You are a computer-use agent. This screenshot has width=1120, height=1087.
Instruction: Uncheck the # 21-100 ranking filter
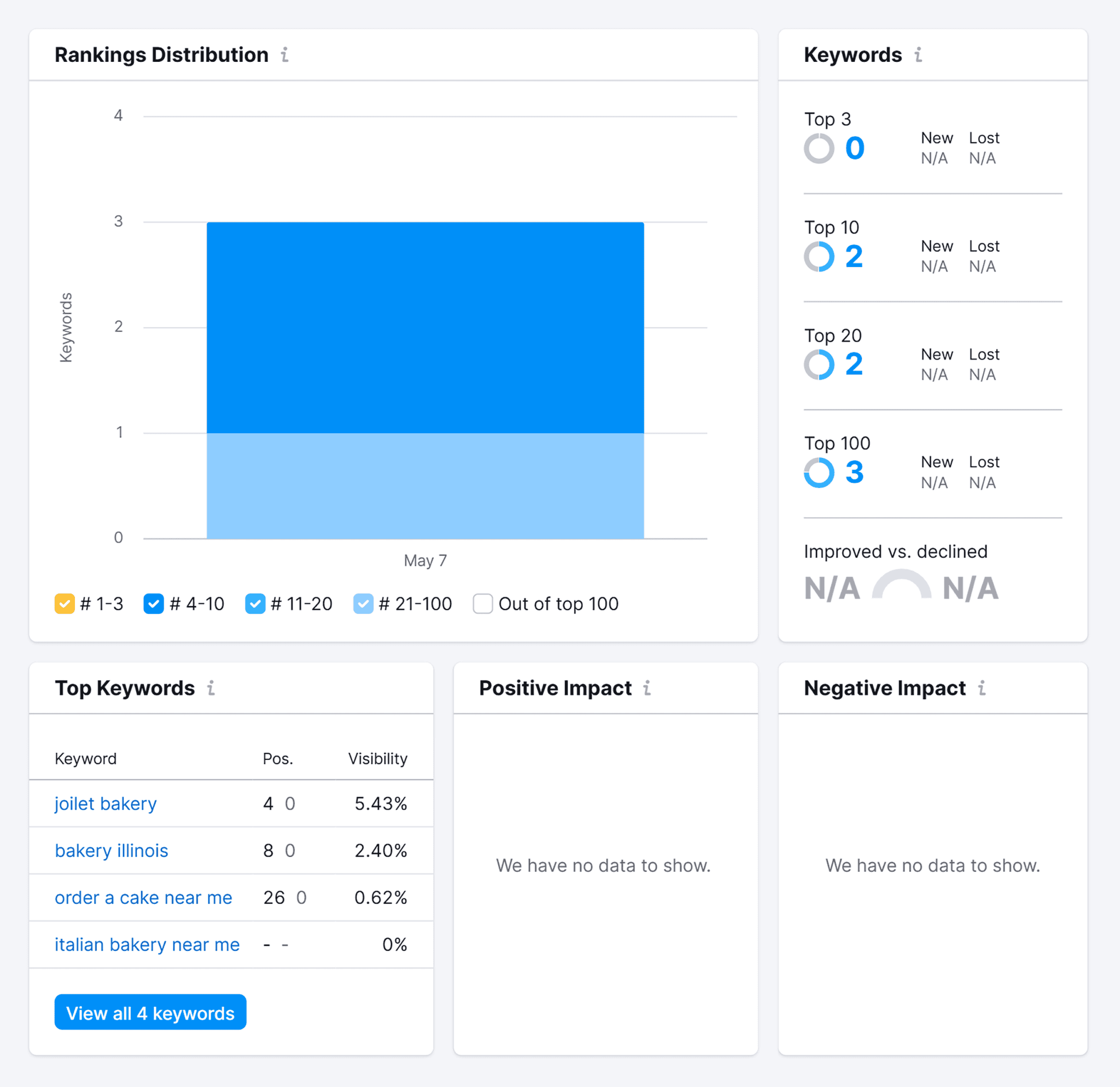(363, 603)
